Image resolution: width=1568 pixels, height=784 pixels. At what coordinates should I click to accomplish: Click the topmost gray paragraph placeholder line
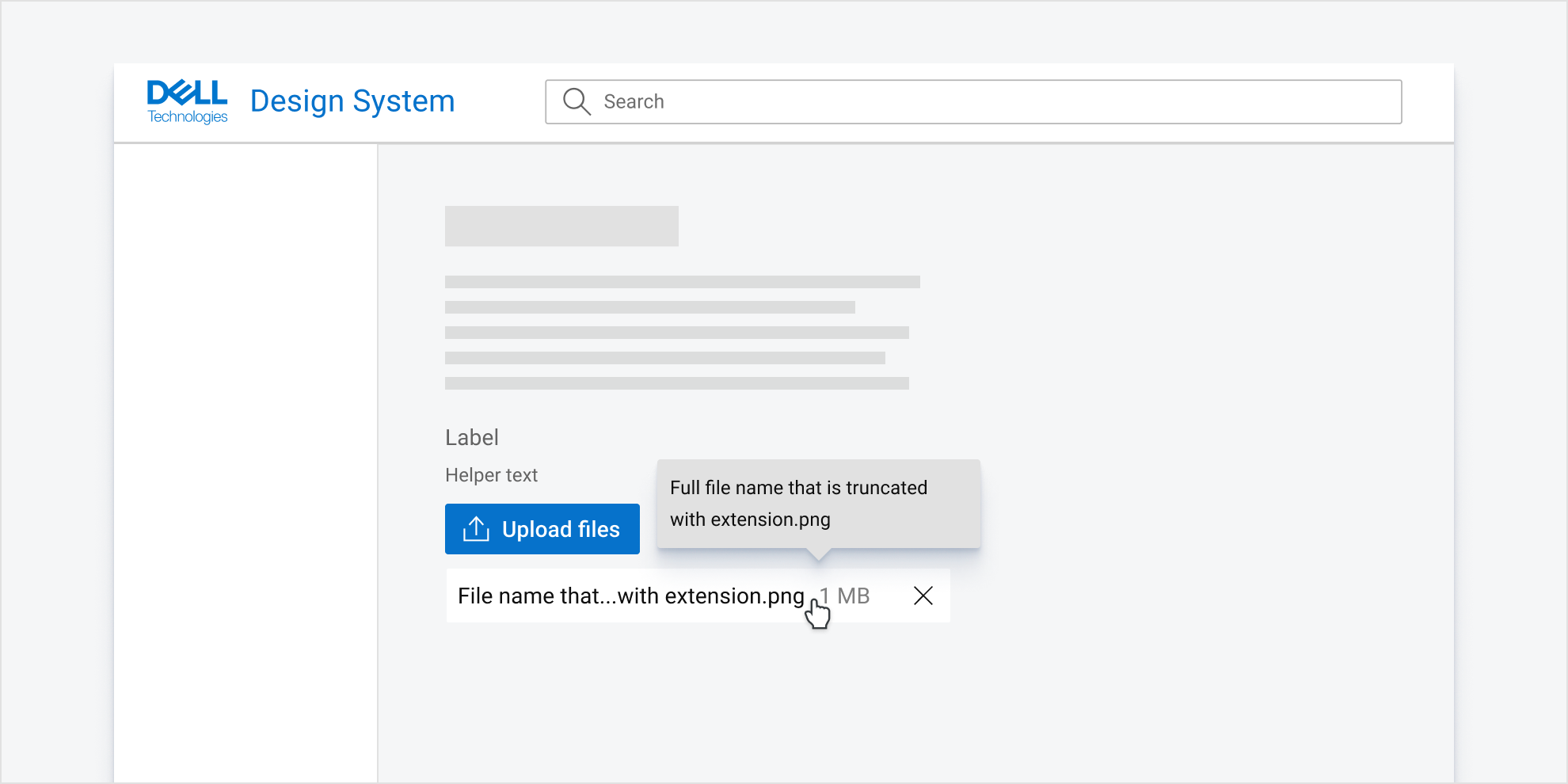pos(682,282)
